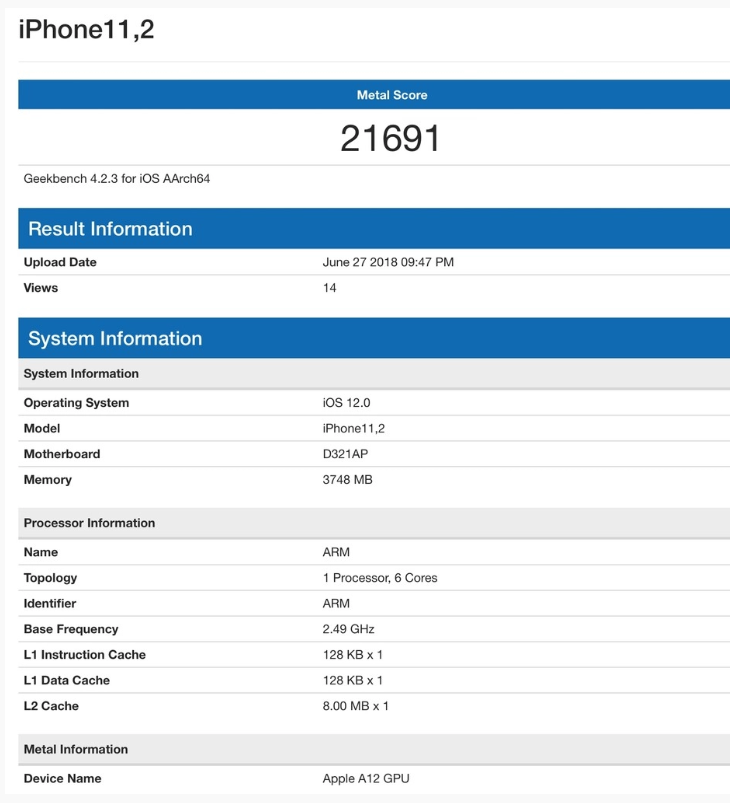Image resolution: width=730 pixels, height=803 pixels.
Task: Click the Model row label
Action: click(42, 428)
